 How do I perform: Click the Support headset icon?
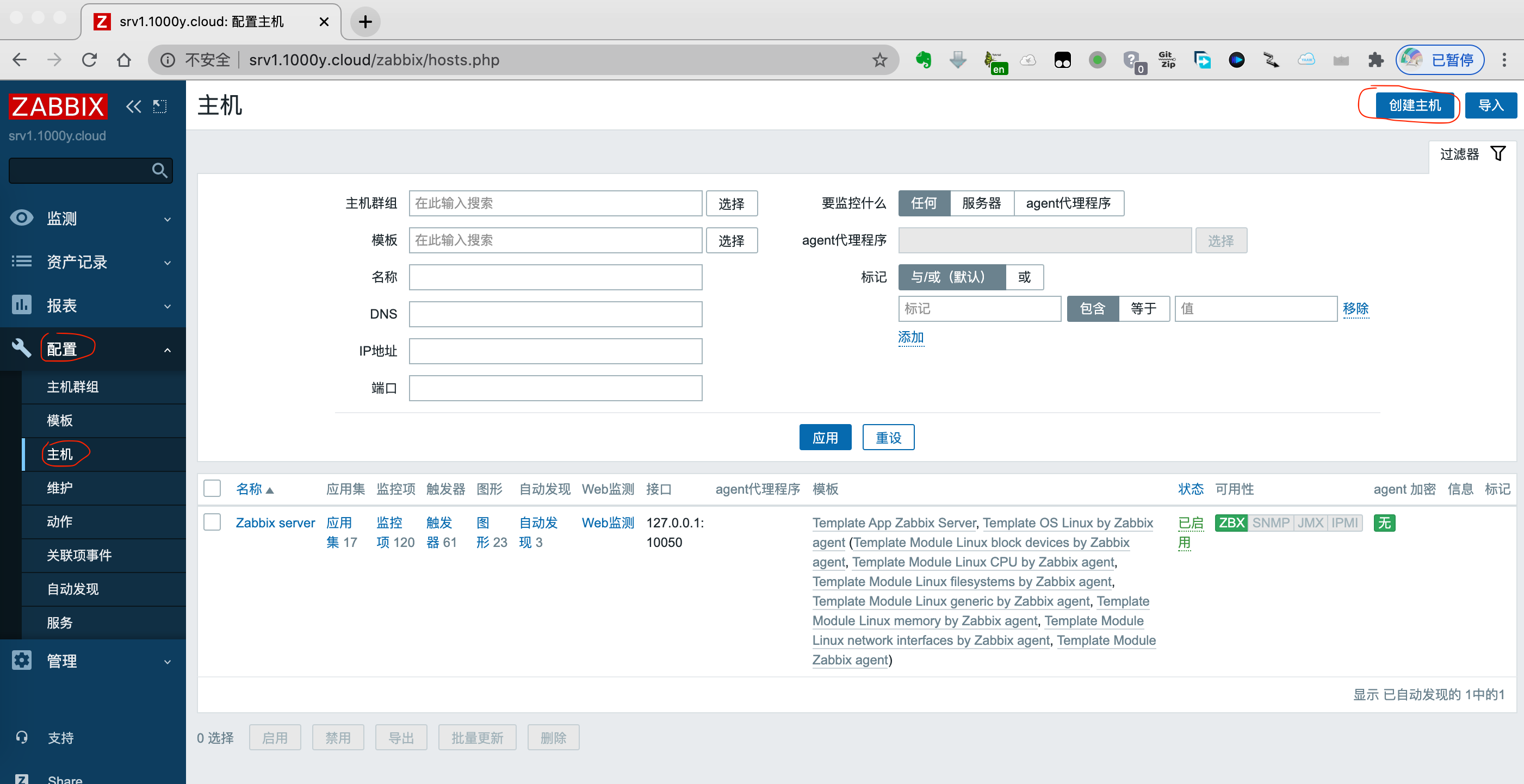(22, 738)
